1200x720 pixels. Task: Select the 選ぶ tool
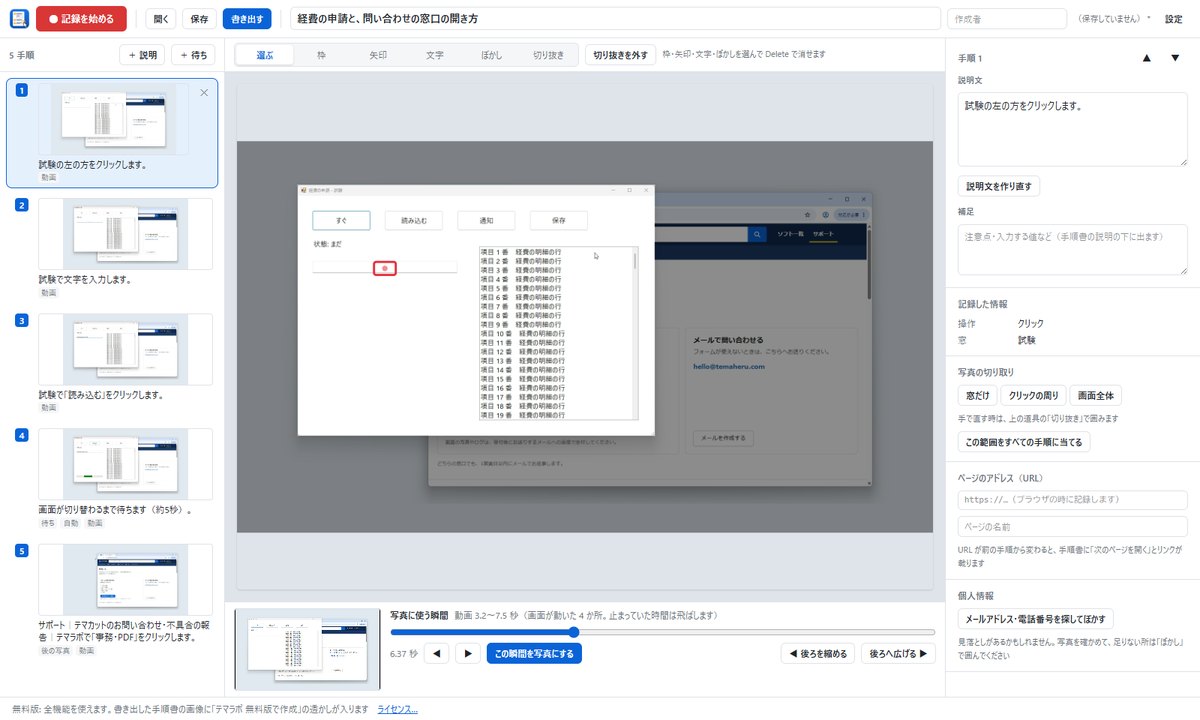pyautogui.click(x=264, y=55)
